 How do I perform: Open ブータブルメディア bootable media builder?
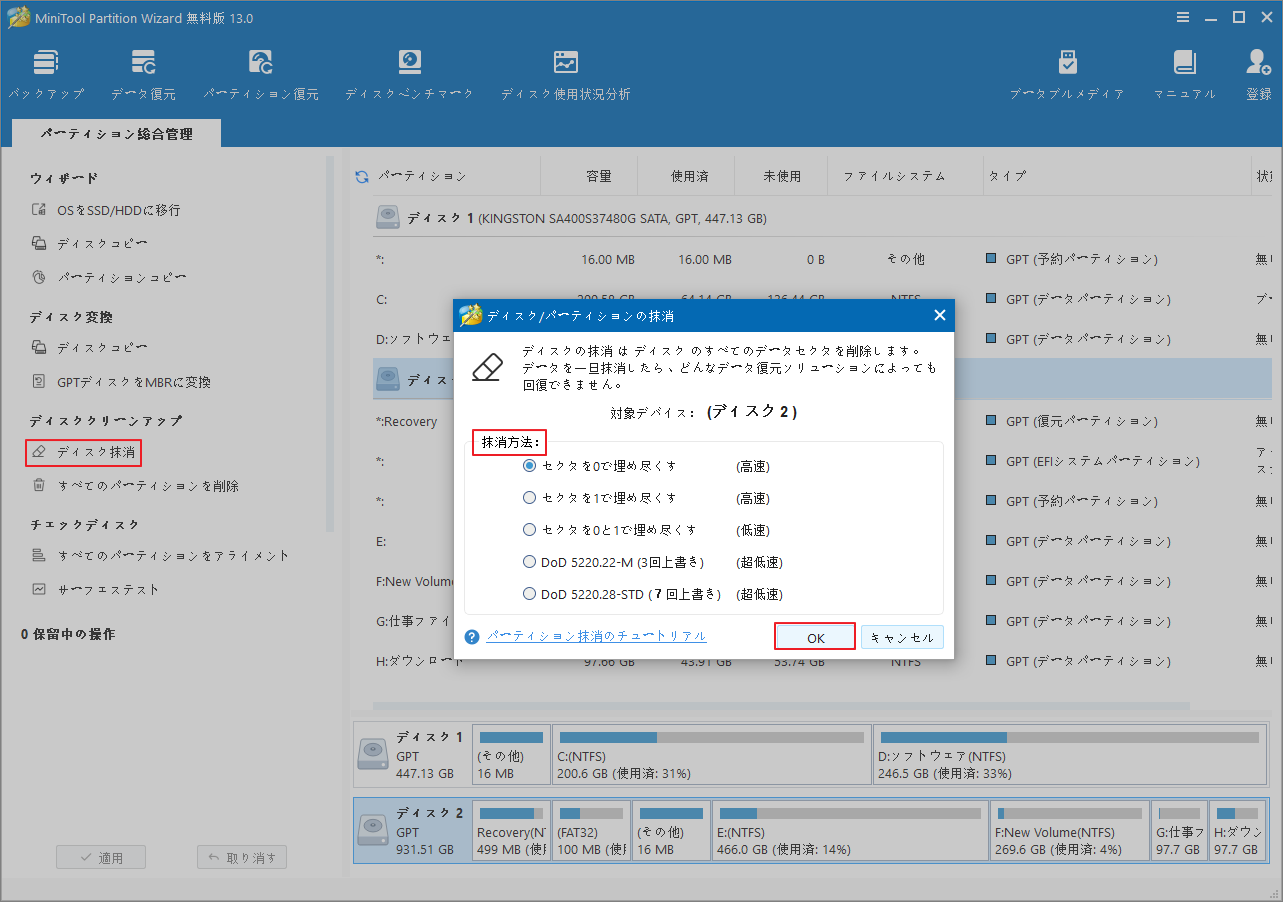1067,74
